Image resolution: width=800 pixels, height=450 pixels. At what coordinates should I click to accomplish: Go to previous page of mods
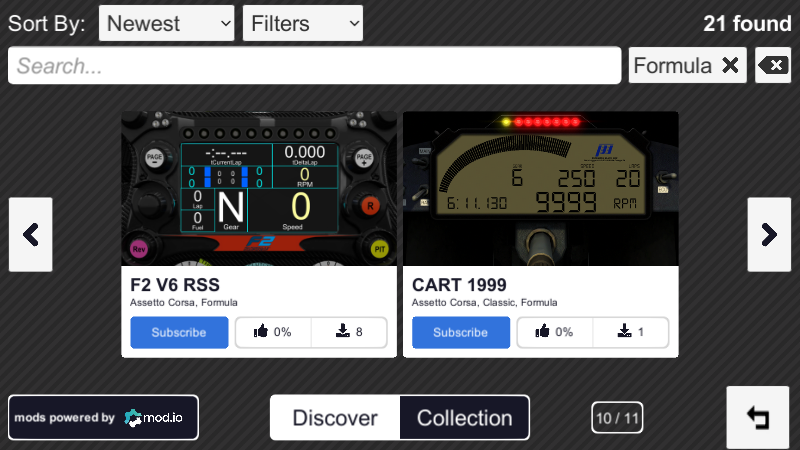point(31,235)
